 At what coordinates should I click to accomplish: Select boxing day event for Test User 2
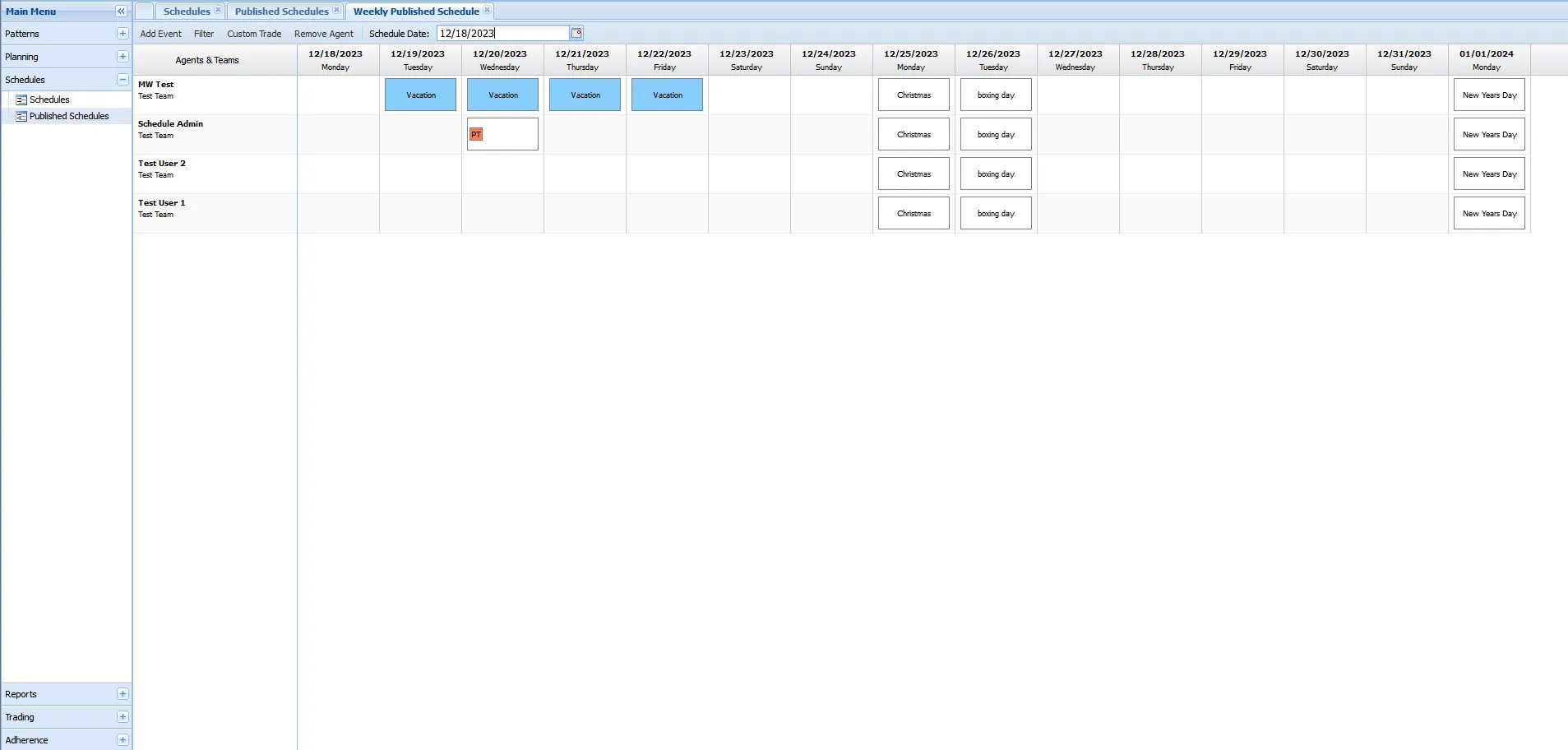996,174
